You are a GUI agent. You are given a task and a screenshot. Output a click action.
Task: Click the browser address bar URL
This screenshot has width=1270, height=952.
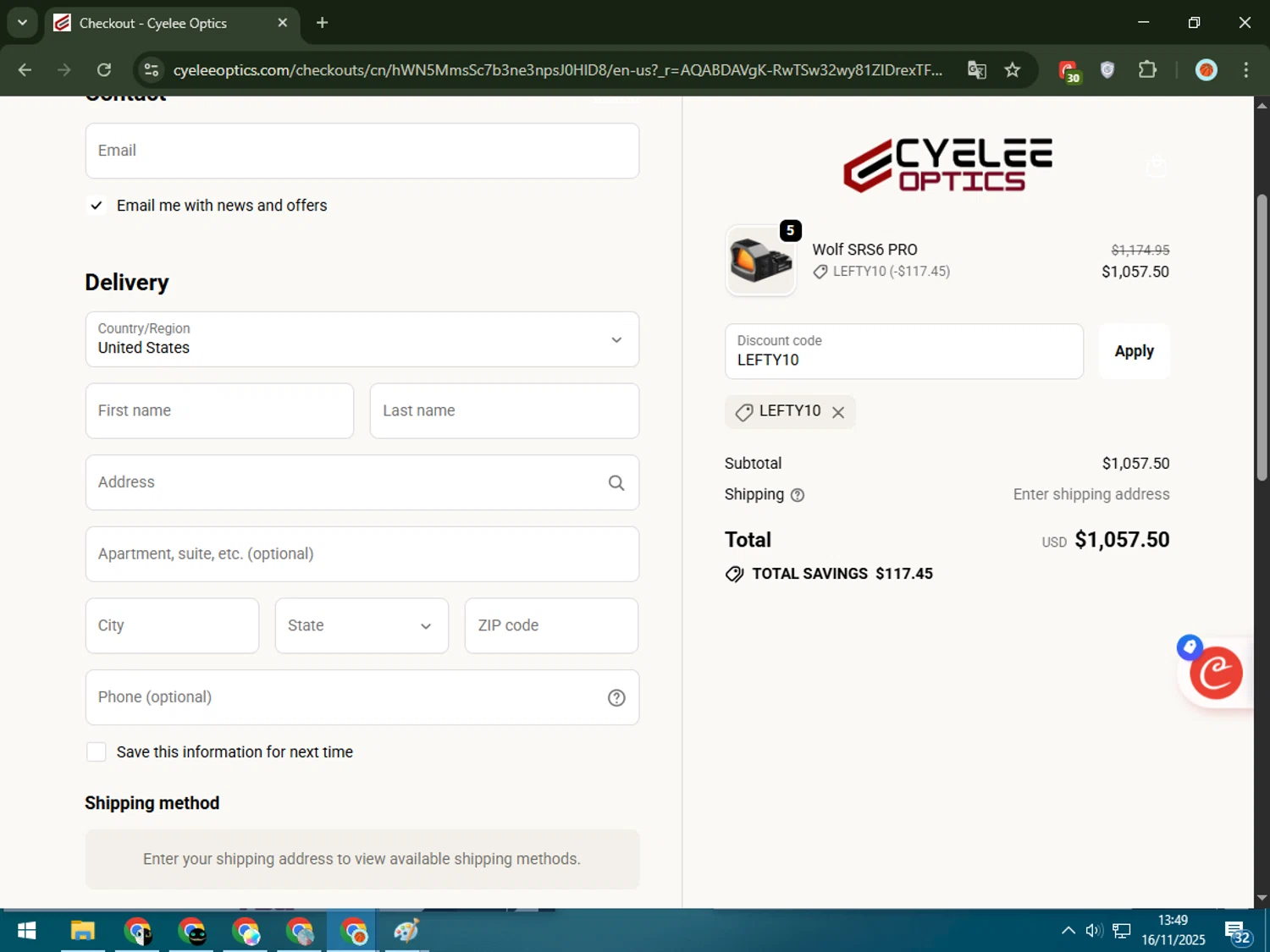pyautogui.click(x=557, y=70)
